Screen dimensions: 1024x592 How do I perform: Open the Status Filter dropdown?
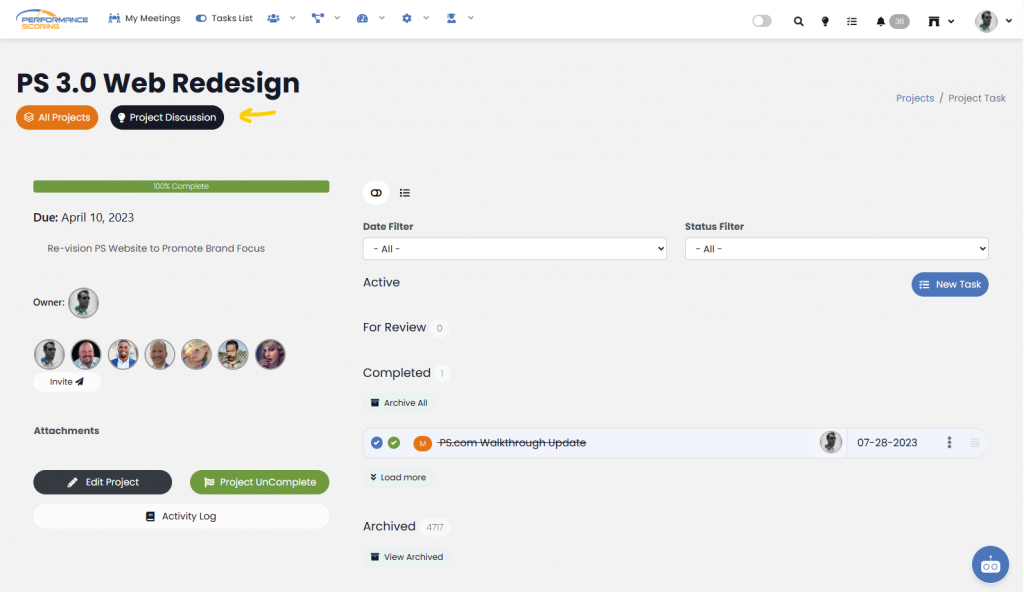tap(836, 248)
